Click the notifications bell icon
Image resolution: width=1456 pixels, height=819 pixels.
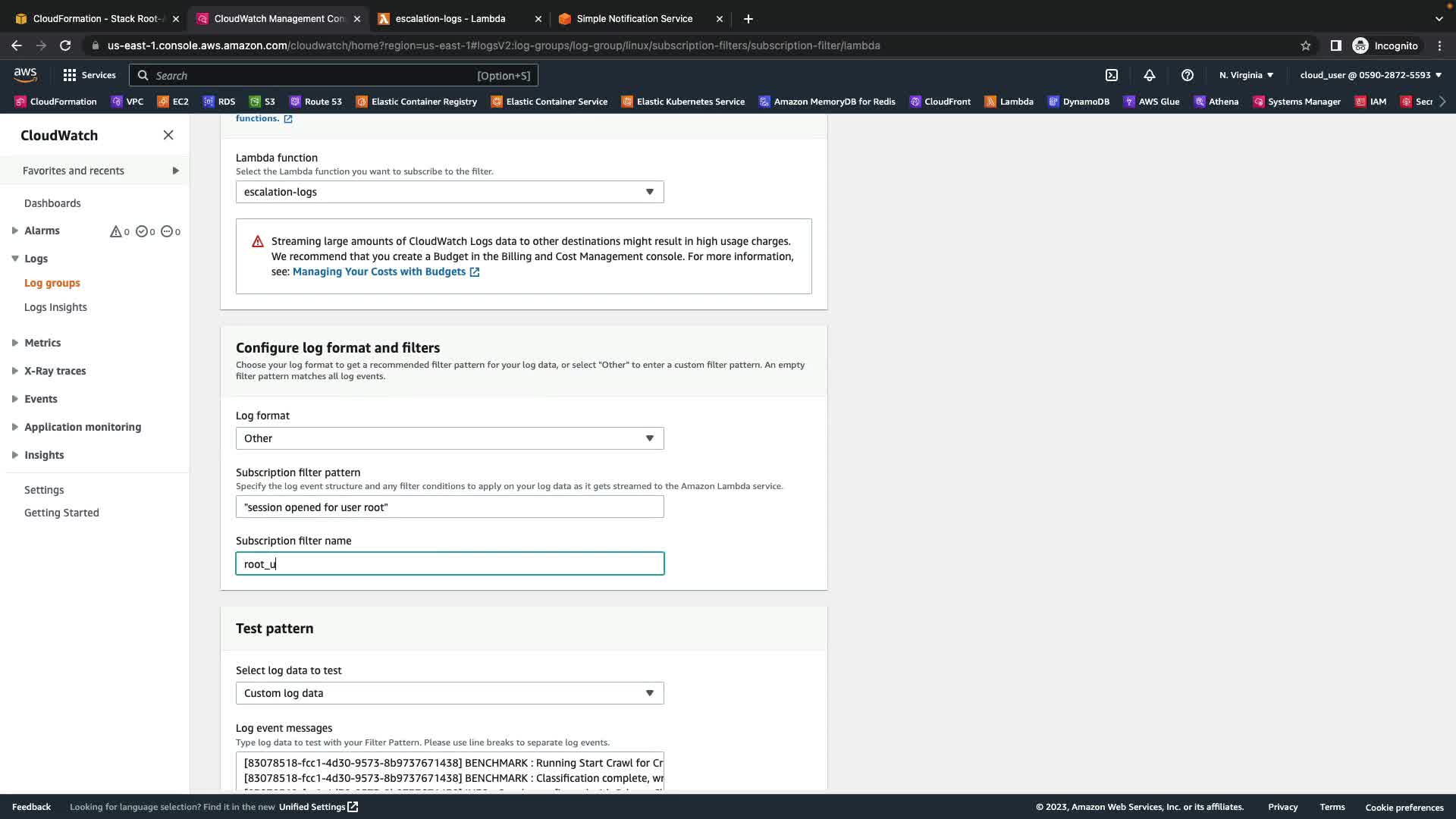[1149, 75]
